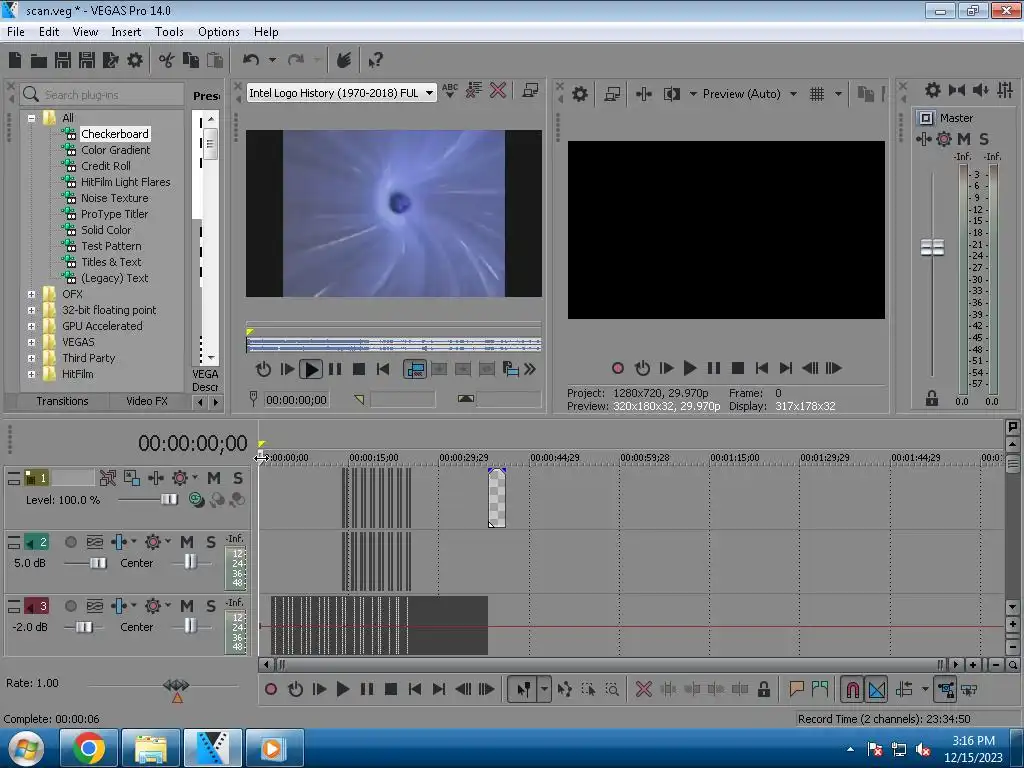Click the Undo arrow icon
1024x768 pixels.
[251, 61]
